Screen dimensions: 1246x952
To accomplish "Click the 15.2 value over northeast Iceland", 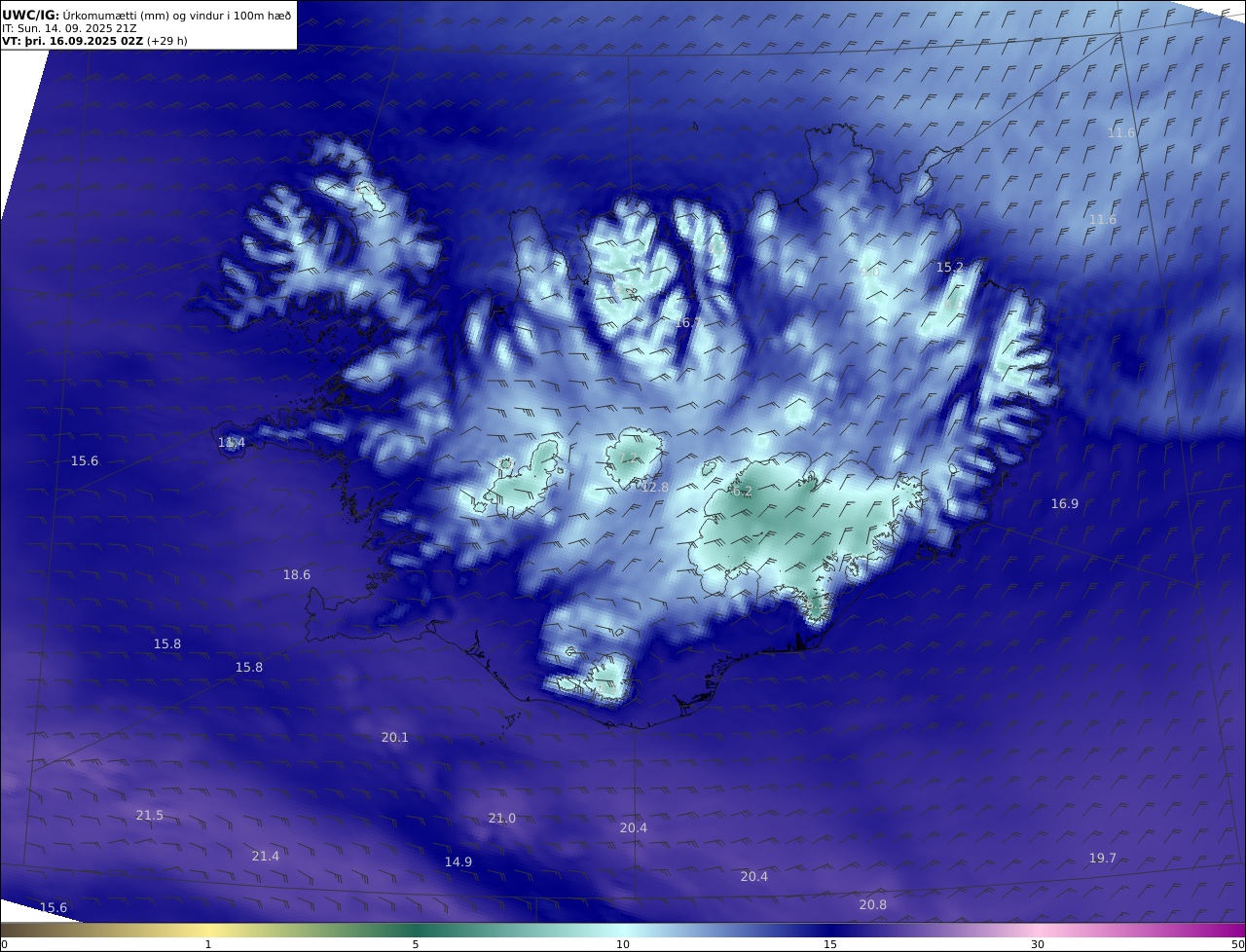I will pos(950,267).
